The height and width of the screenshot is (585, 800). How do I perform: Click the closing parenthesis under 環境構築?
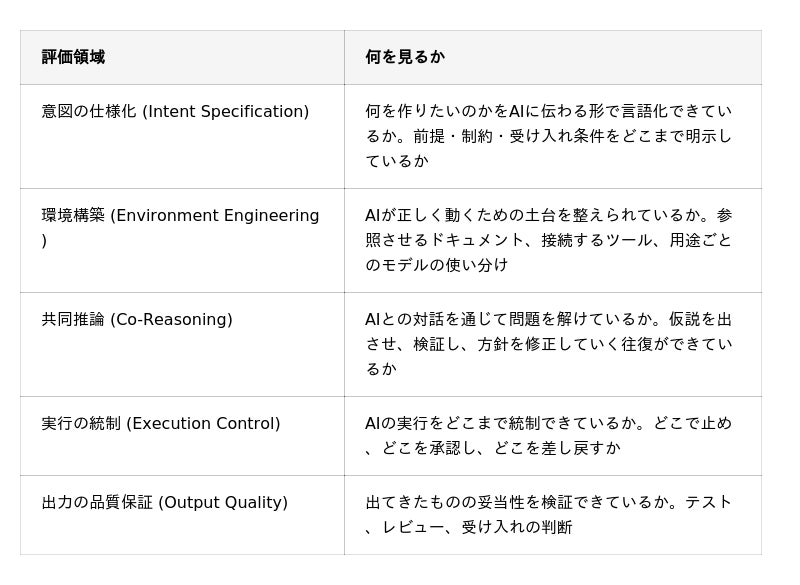44,240
